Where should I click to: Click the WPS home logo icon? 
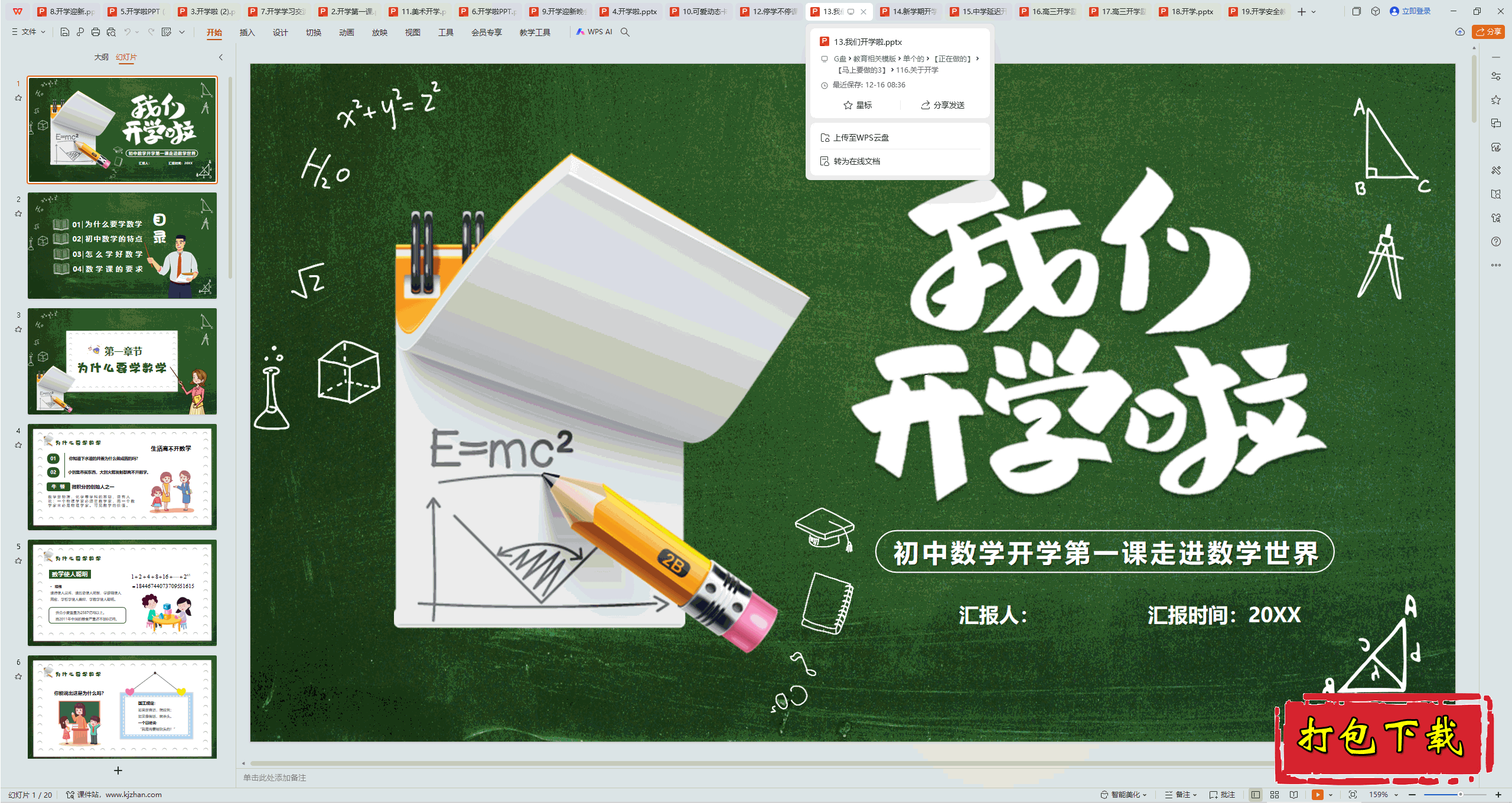click(18, 11)
